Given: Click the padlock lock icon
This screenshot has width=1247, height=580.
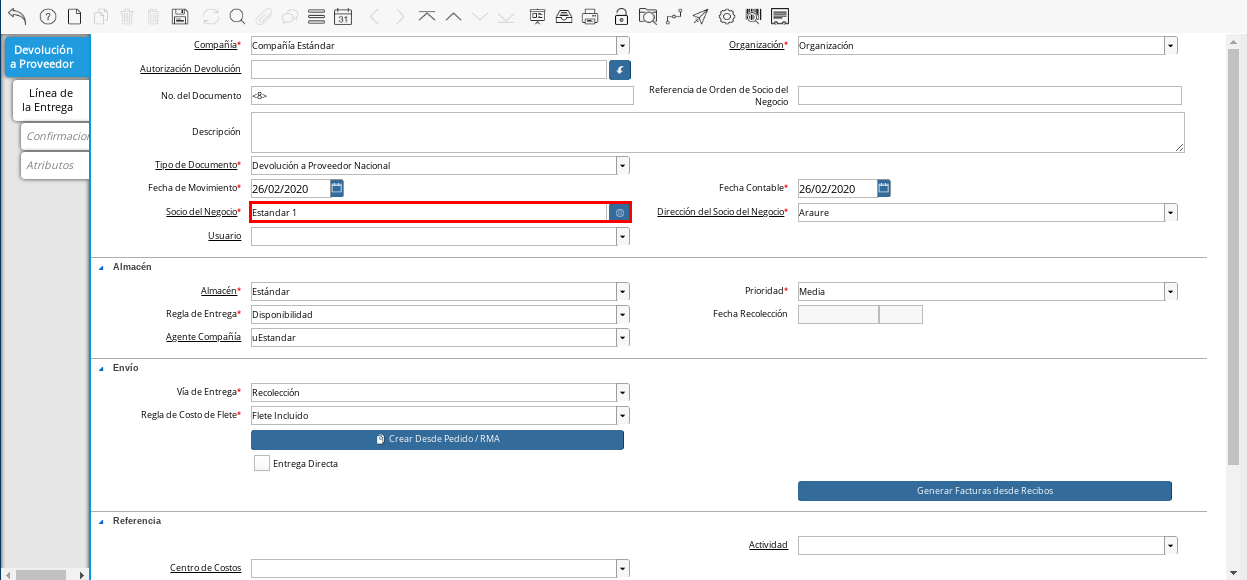Looking at the screenshot, I should (621, 16).
